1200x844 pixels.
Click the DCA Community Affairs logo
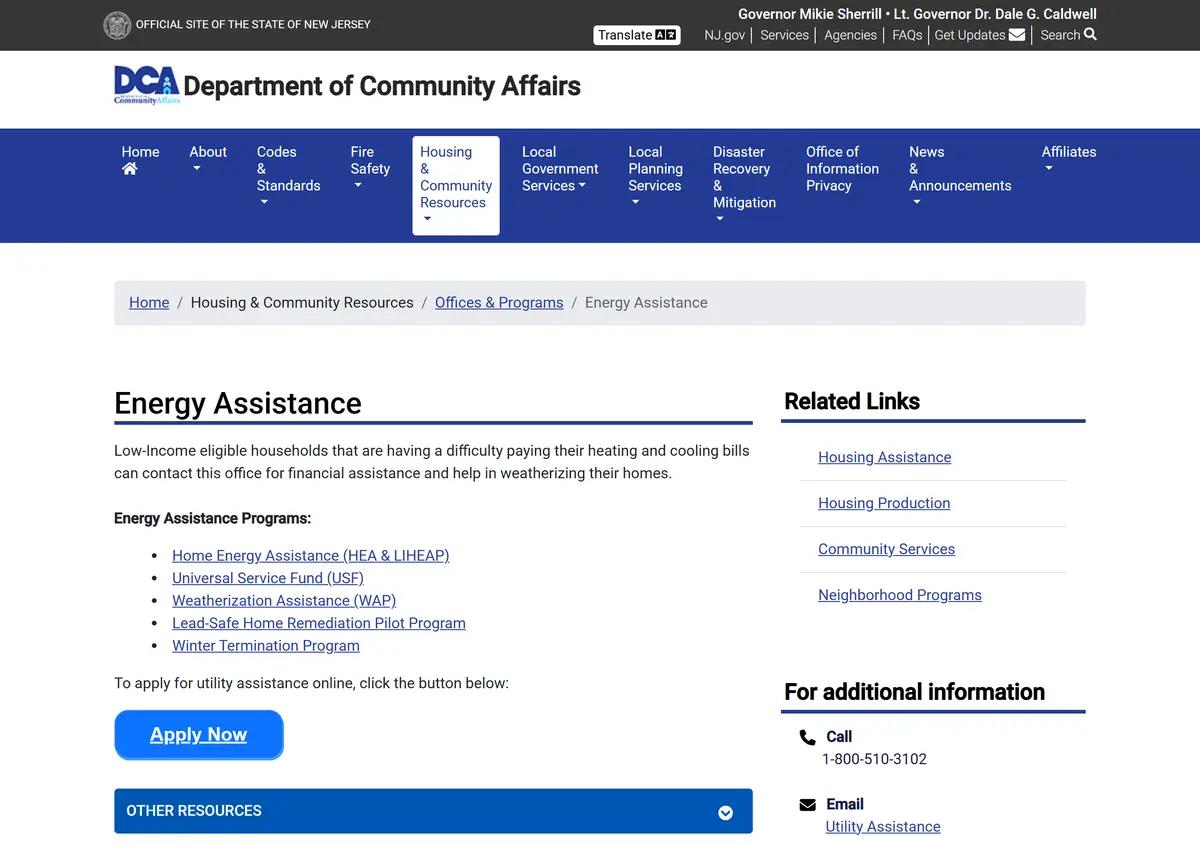pos(147,86)
